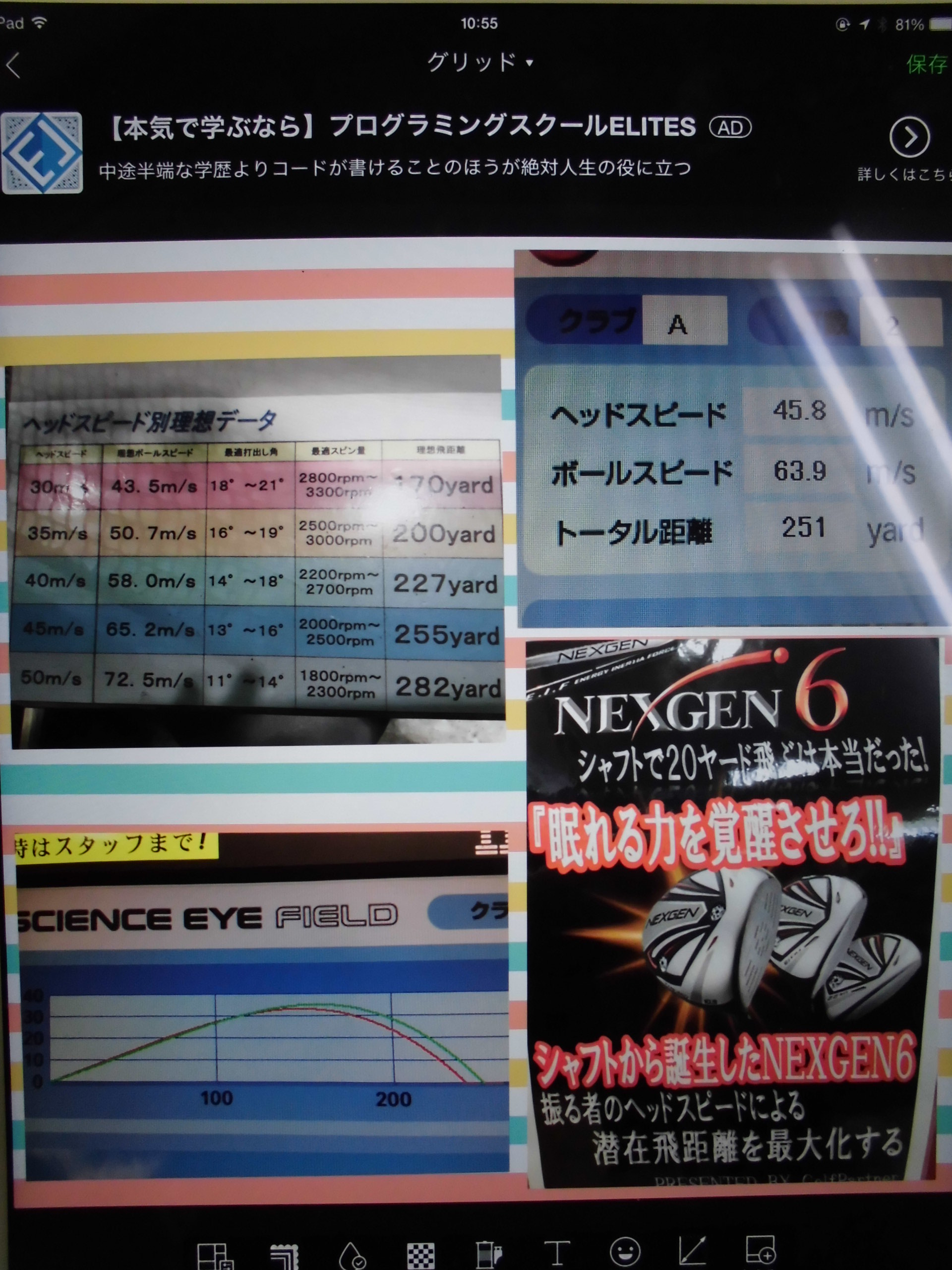Tap the 72. 5m/s ball speed cell
Viewport: 952px width, 1270px height.
tap(149, 680)
